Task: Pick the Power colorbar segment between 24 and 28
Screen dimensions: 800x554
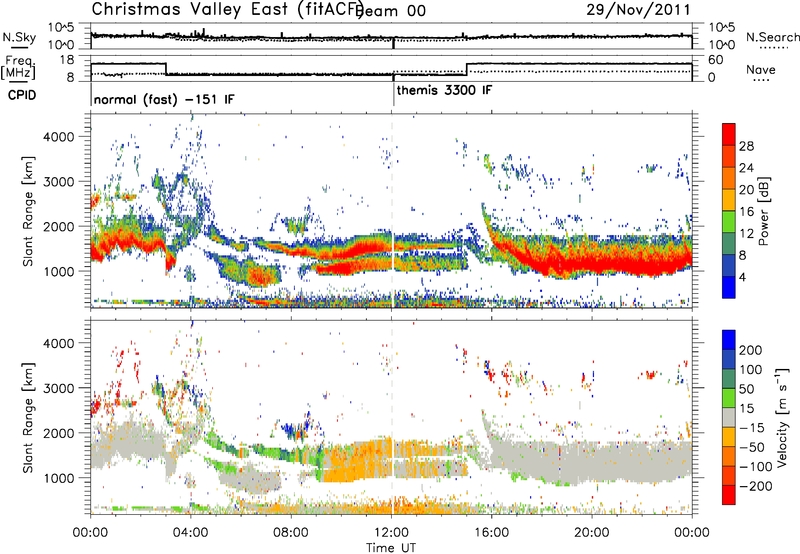Action: (729, 157)
